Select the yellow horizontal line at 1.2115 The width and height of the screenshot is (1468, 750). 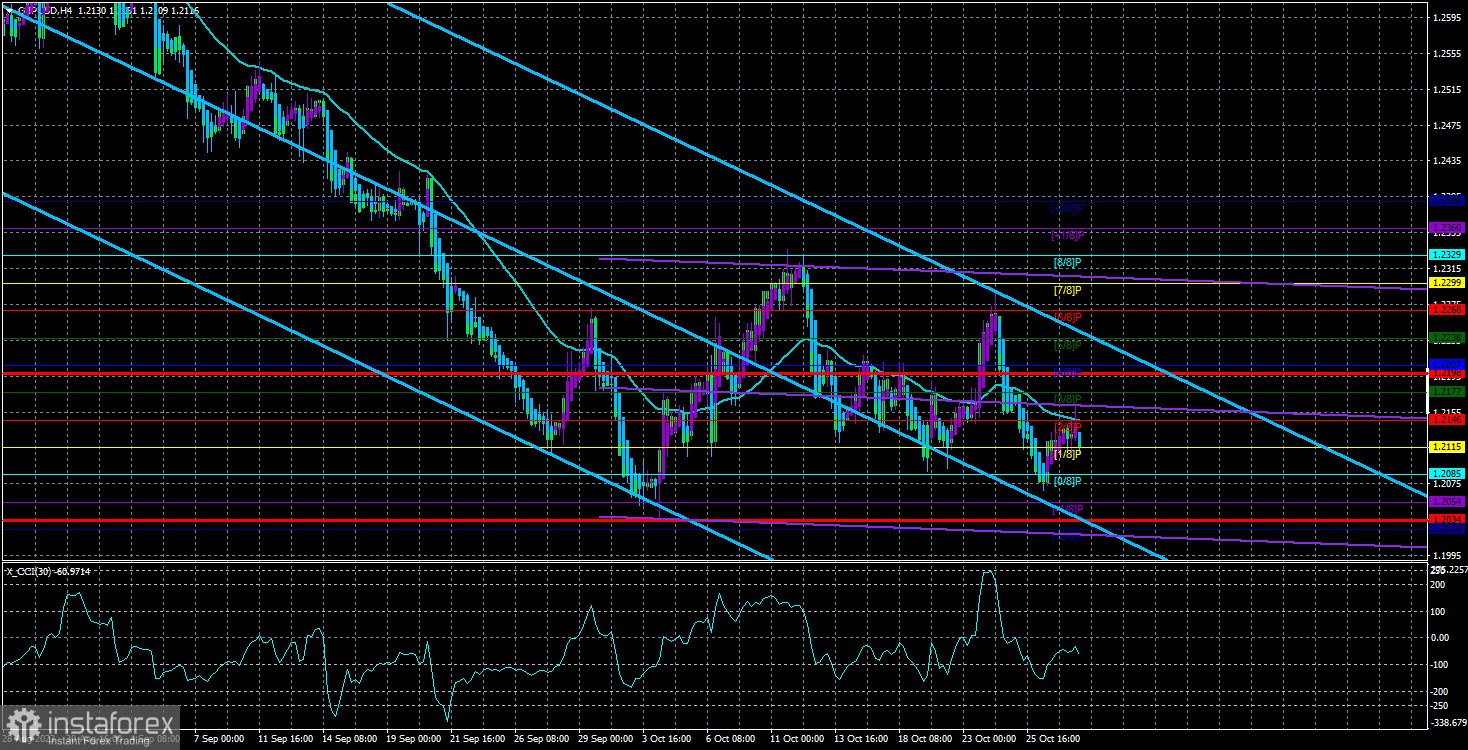(x=714, y=447)
